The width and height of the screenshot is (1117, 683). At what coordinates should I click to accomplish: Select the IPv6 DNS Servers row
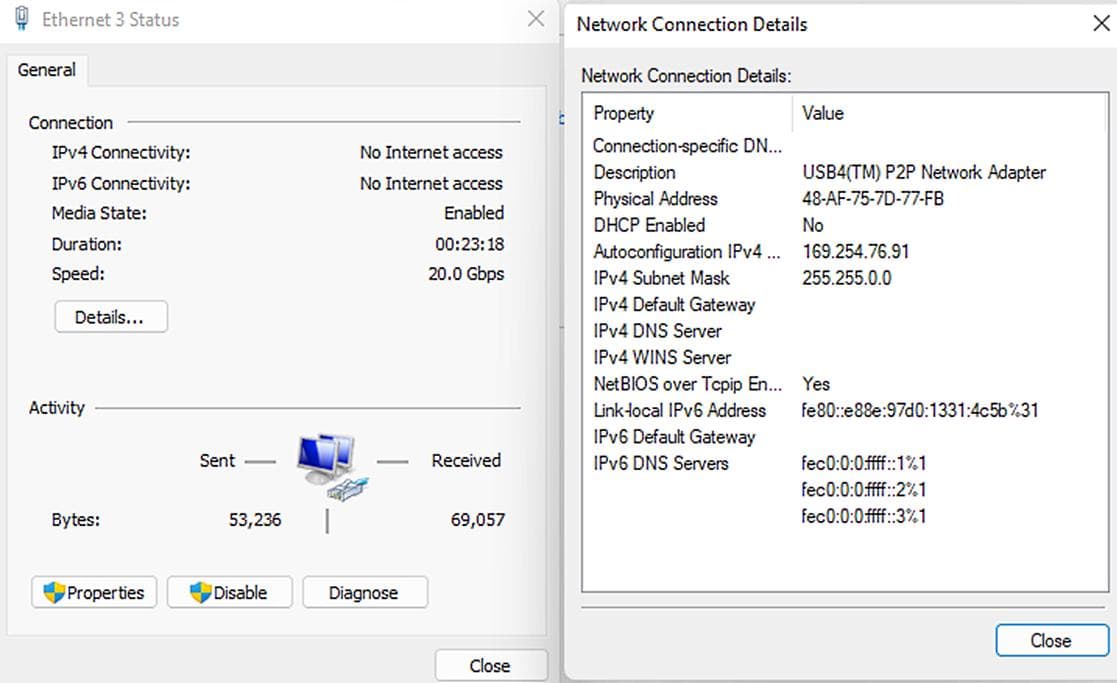845,463
